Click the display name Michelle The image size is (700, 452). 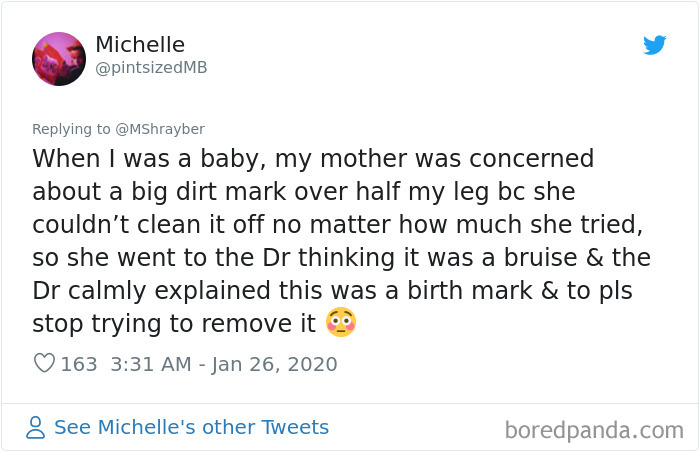click(140, 45)
